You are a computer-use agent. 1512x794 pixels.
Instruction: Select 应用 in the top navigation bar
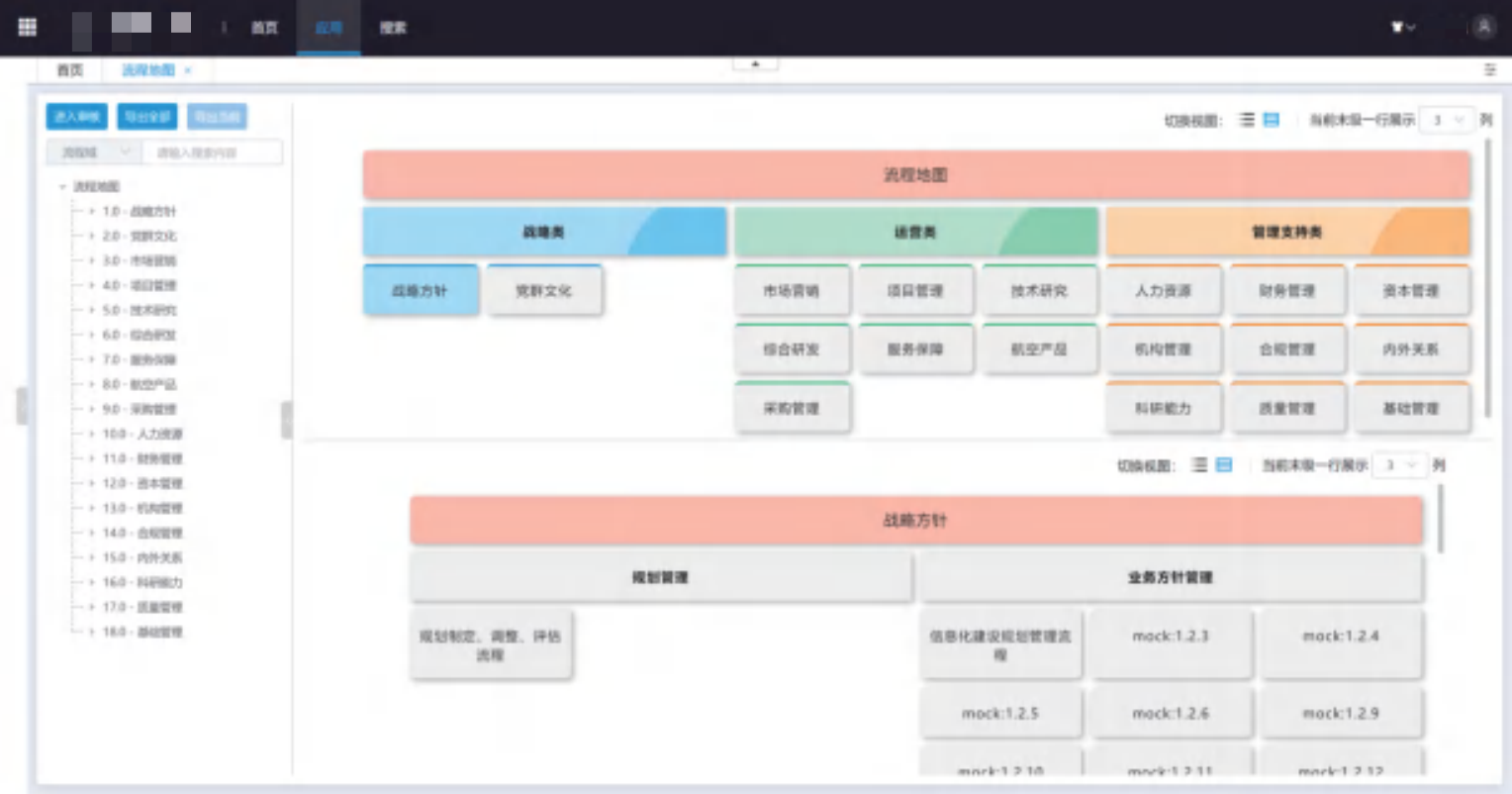click(329, 28)
